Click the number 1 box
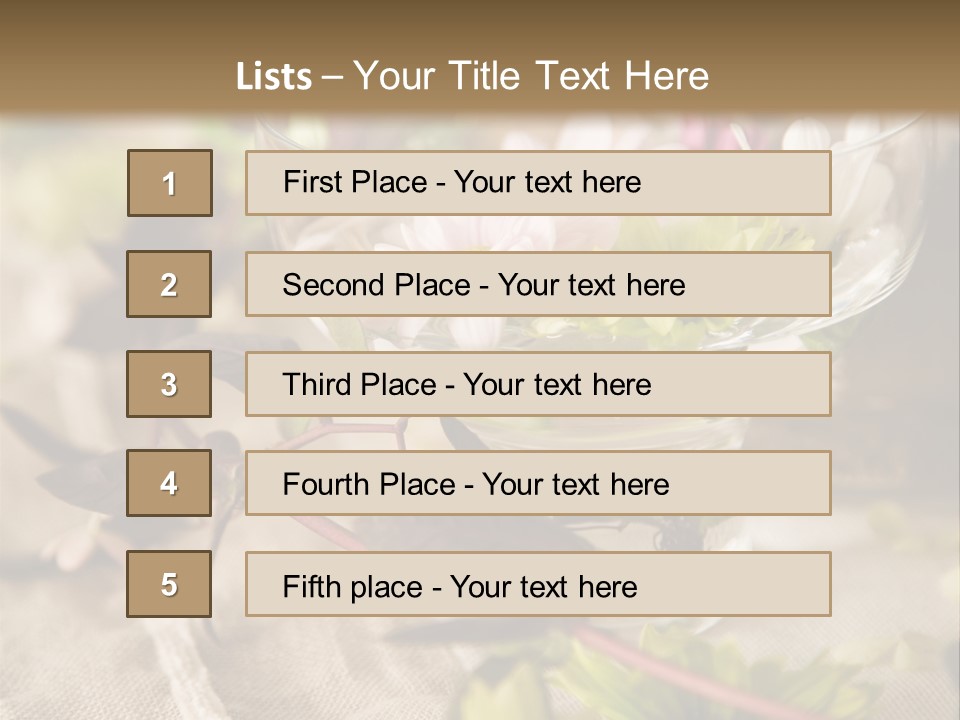The width and height of the screenshot is (960, 720). tap(169, 183)
